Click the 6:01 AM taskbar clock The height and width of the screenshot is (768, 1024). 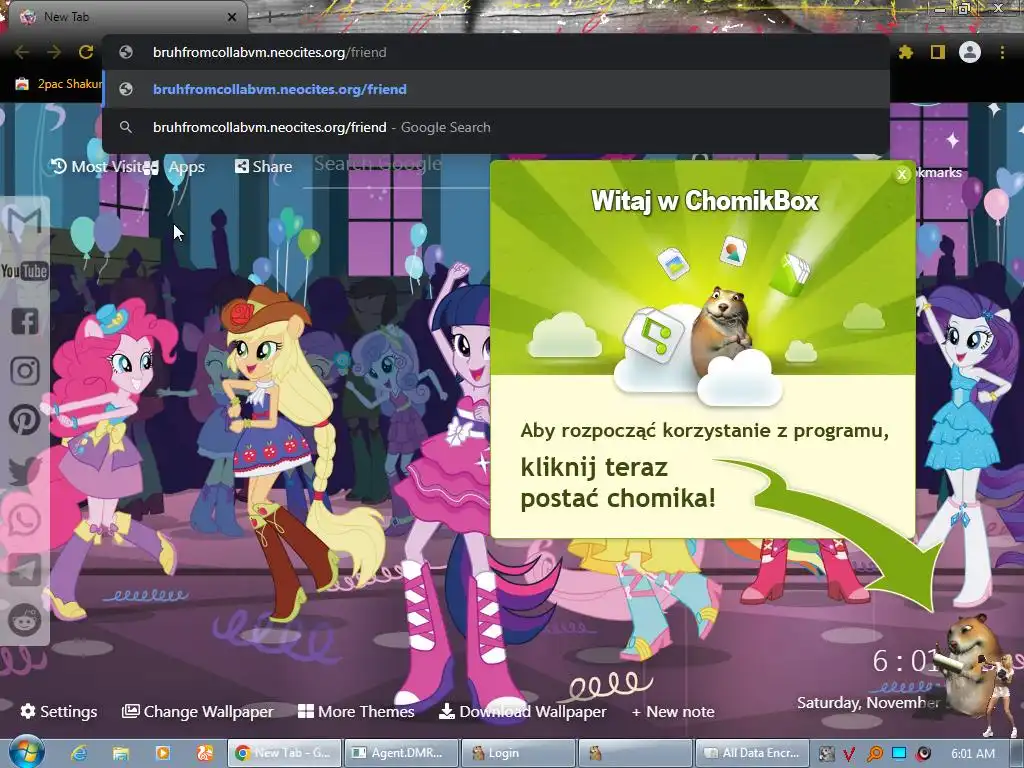click(972, 754)
